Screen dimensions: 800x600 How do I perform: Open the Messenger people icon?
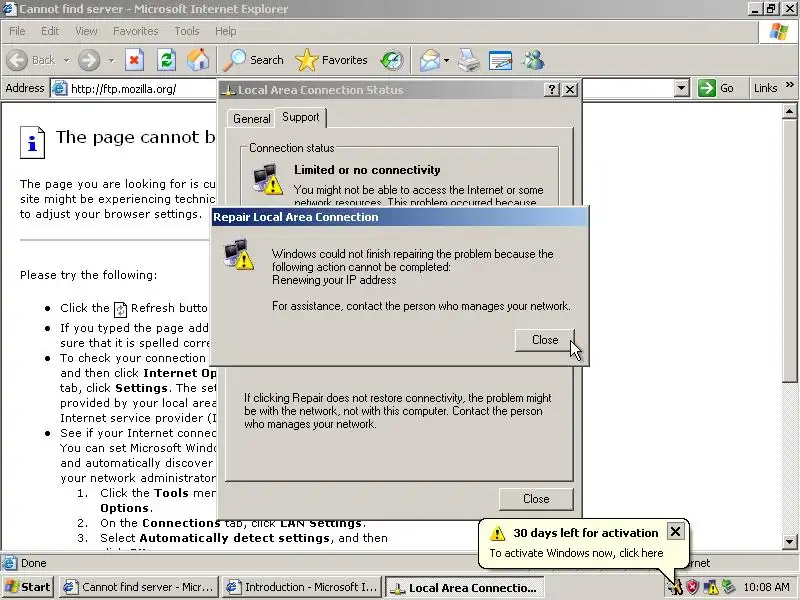tap(533, 60)
